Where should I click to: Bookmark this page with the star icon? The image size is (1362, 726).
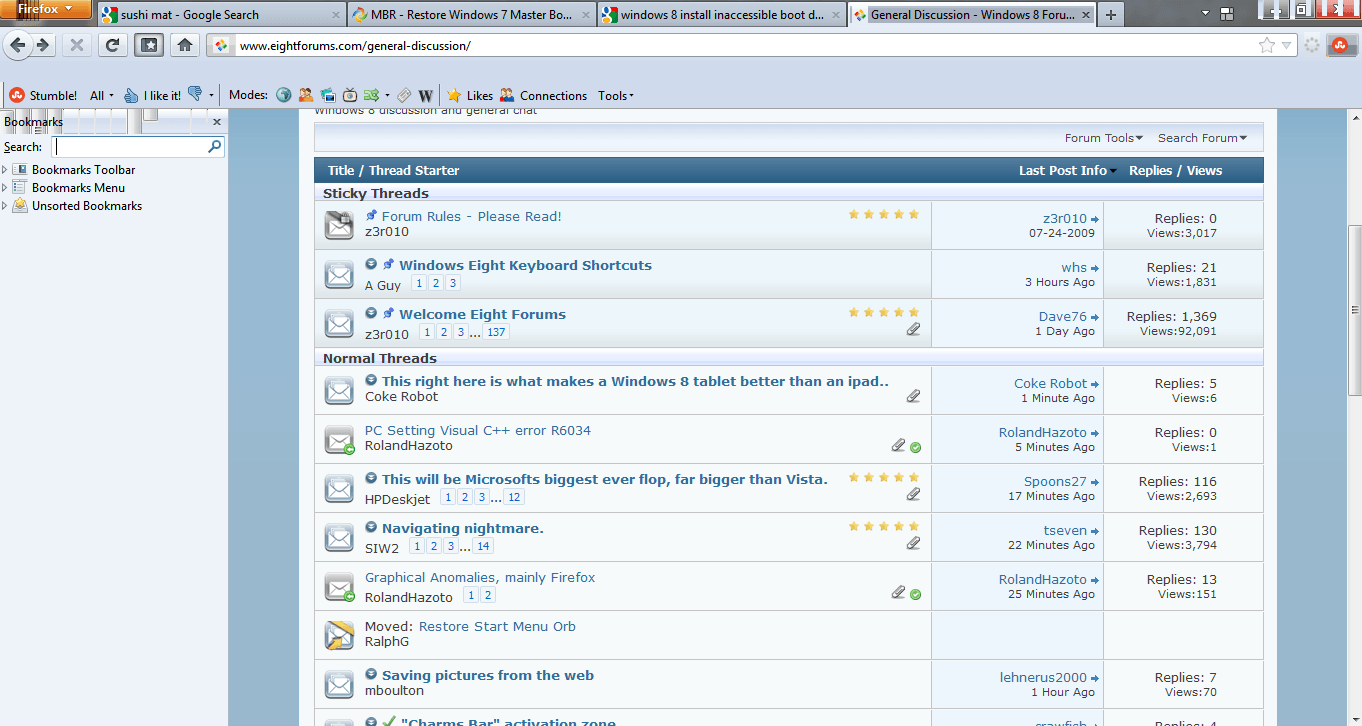[1267, 45]
